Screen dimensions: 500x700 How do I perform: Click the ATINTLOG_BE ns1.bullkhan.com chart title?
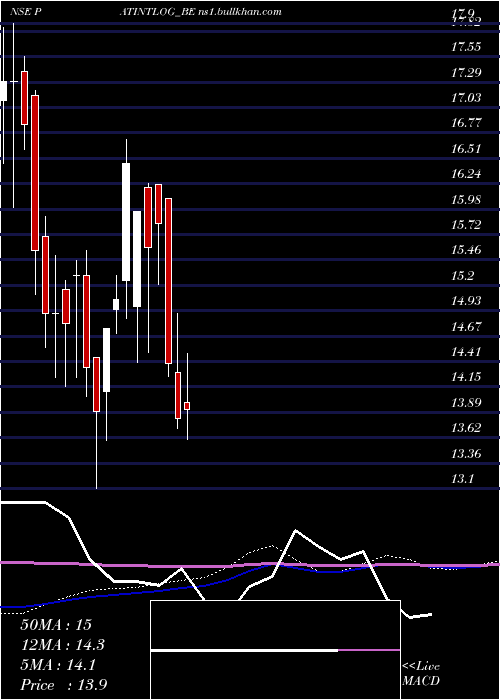(200, 12)
